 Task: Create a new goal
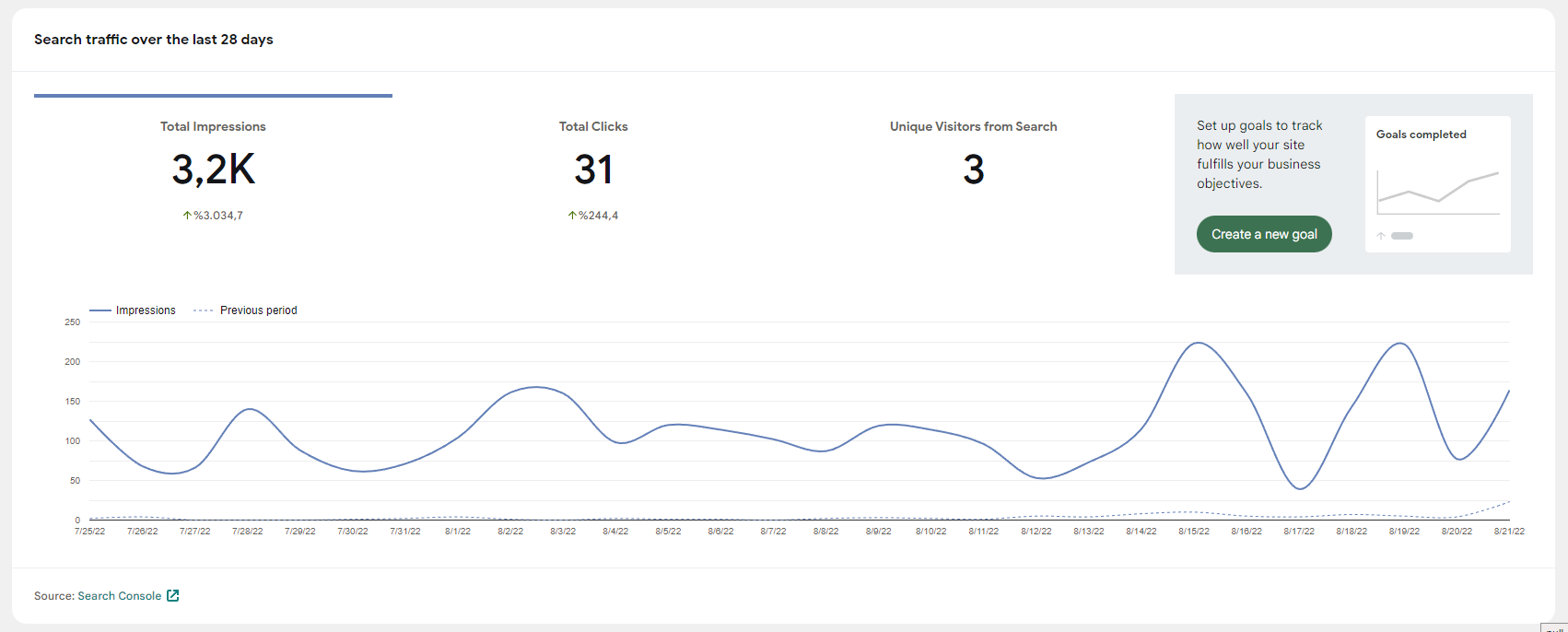coord(1264,234)
